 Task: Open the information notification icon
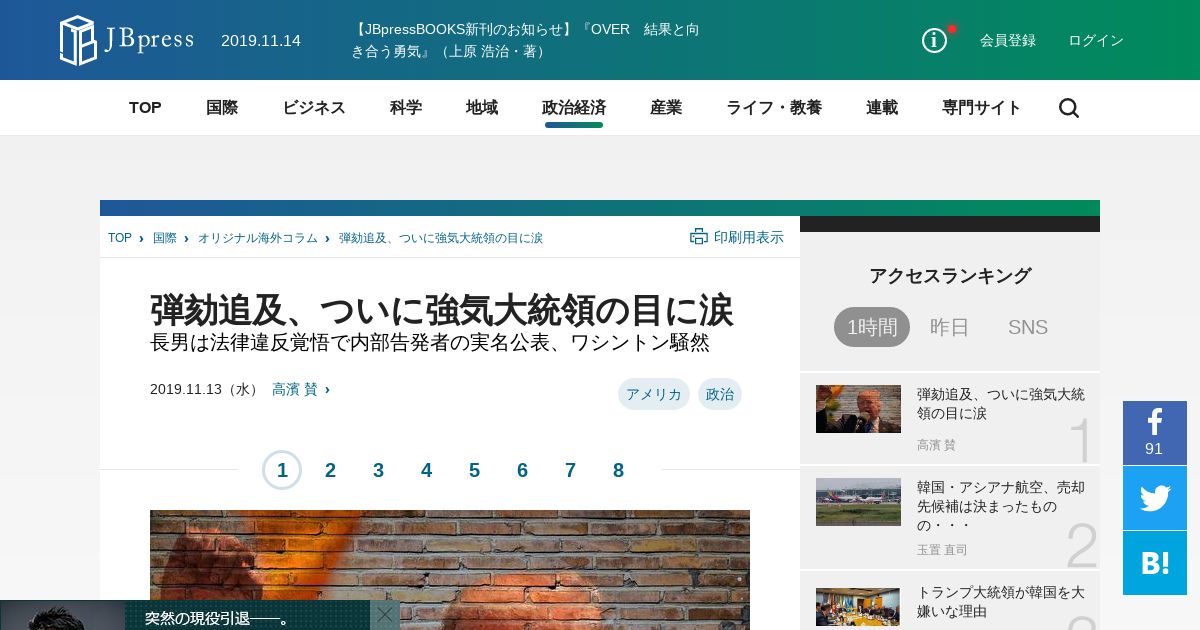pos(934,40)
